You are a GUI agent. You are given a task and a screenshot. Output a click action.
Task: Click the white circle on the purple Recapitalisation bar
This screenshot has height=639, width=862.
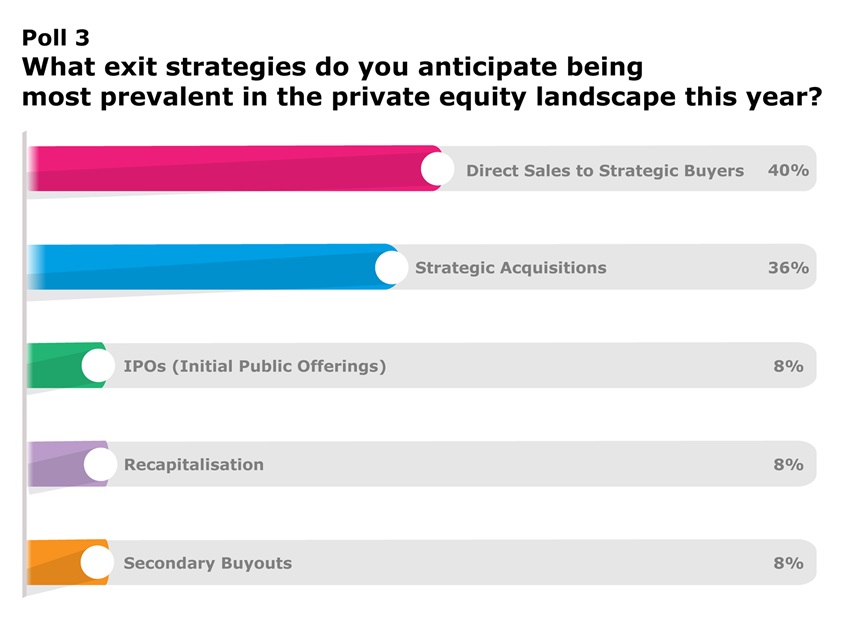pyautogui.click(x=97, y=464)
